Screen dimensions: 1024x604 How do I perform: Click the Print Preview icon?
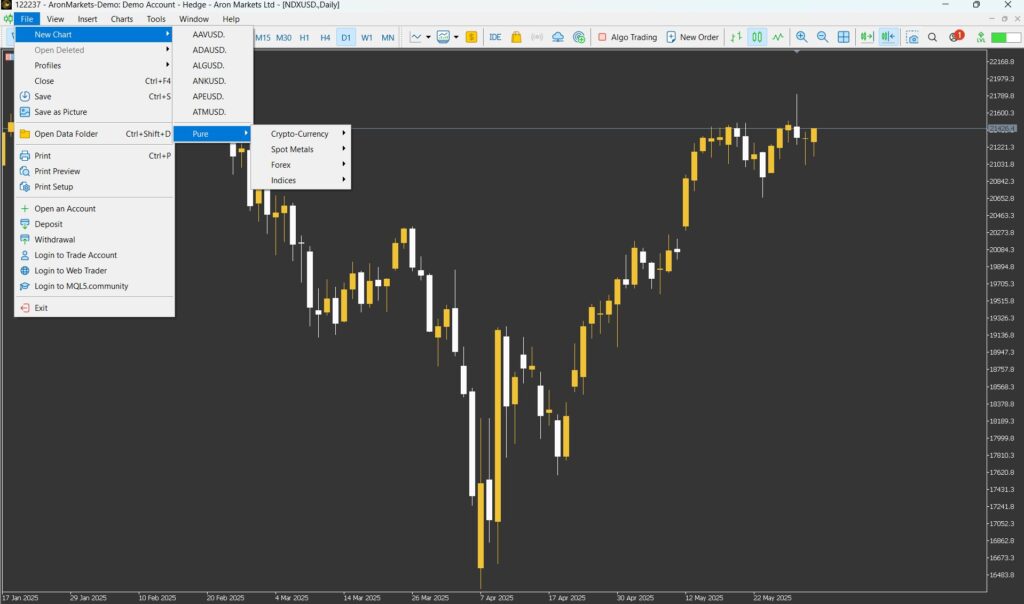[x=25, y=171]
